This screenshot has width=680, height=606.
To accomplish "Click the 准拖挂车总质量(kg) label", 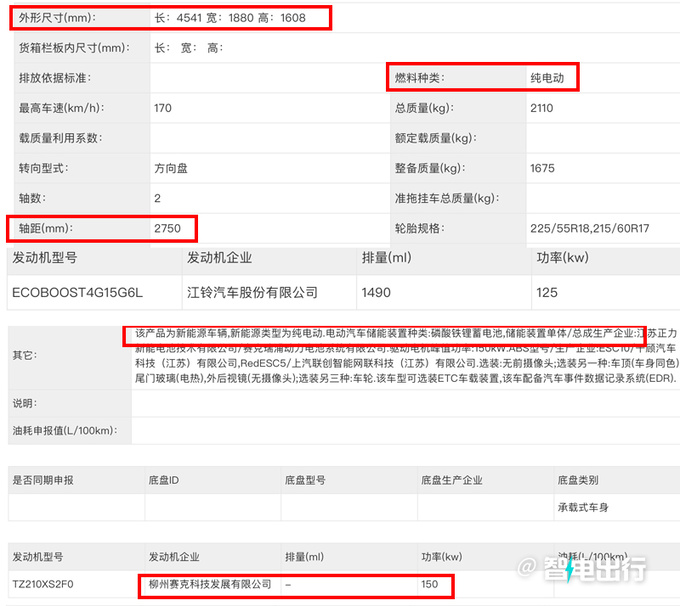I will 447,198.
